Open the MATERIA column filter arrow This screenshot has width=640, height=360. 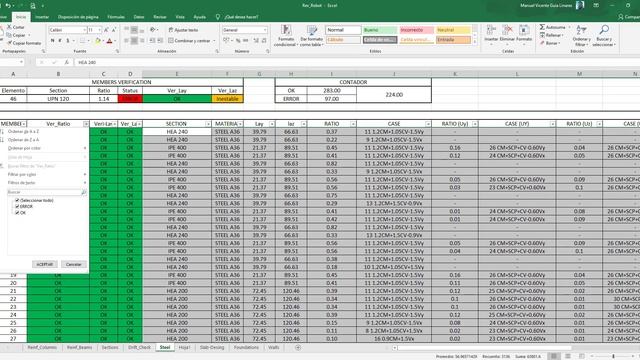click(x=240, y=124)
